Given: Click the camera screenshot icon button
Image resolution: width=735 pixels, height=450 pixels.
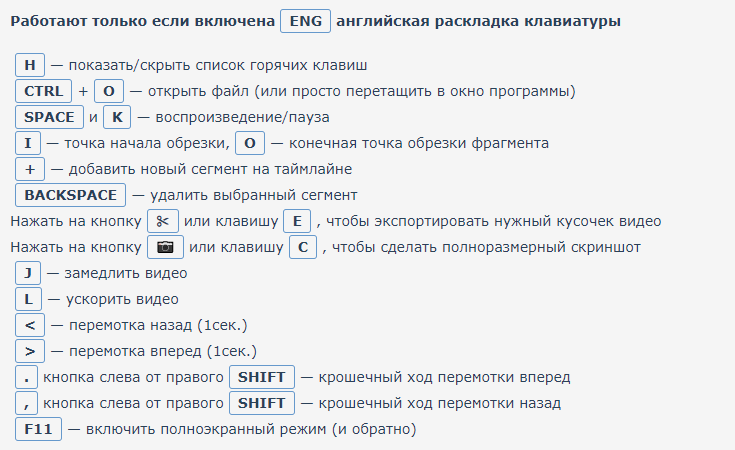Looking at the screenshot, I should 165,247.
